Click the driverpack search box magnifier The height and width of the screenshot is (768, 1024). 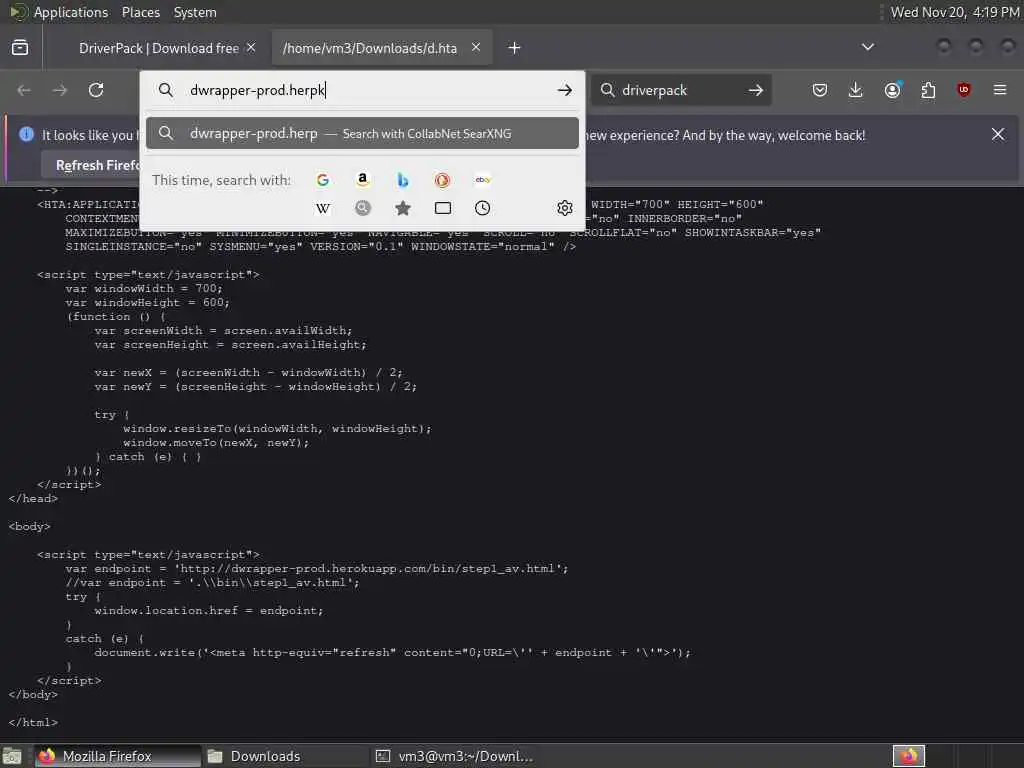pos(607,90)
